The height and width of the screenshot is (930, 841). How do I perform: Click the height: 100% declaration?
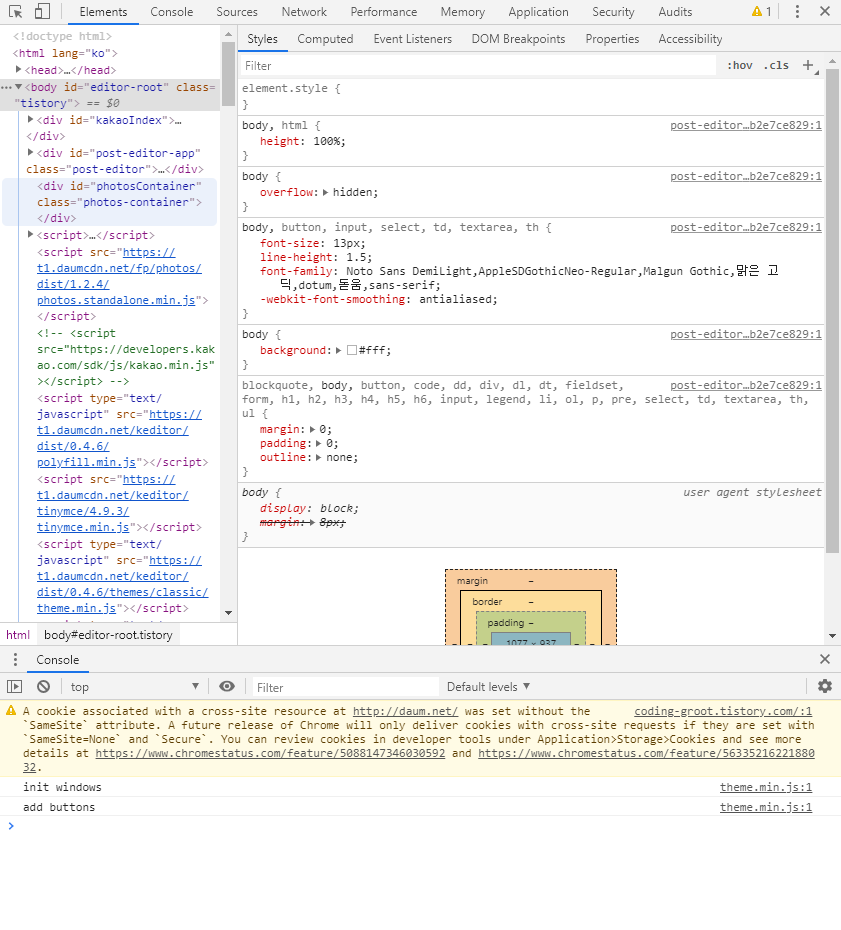pyautogui.click(x=302, y=141)
